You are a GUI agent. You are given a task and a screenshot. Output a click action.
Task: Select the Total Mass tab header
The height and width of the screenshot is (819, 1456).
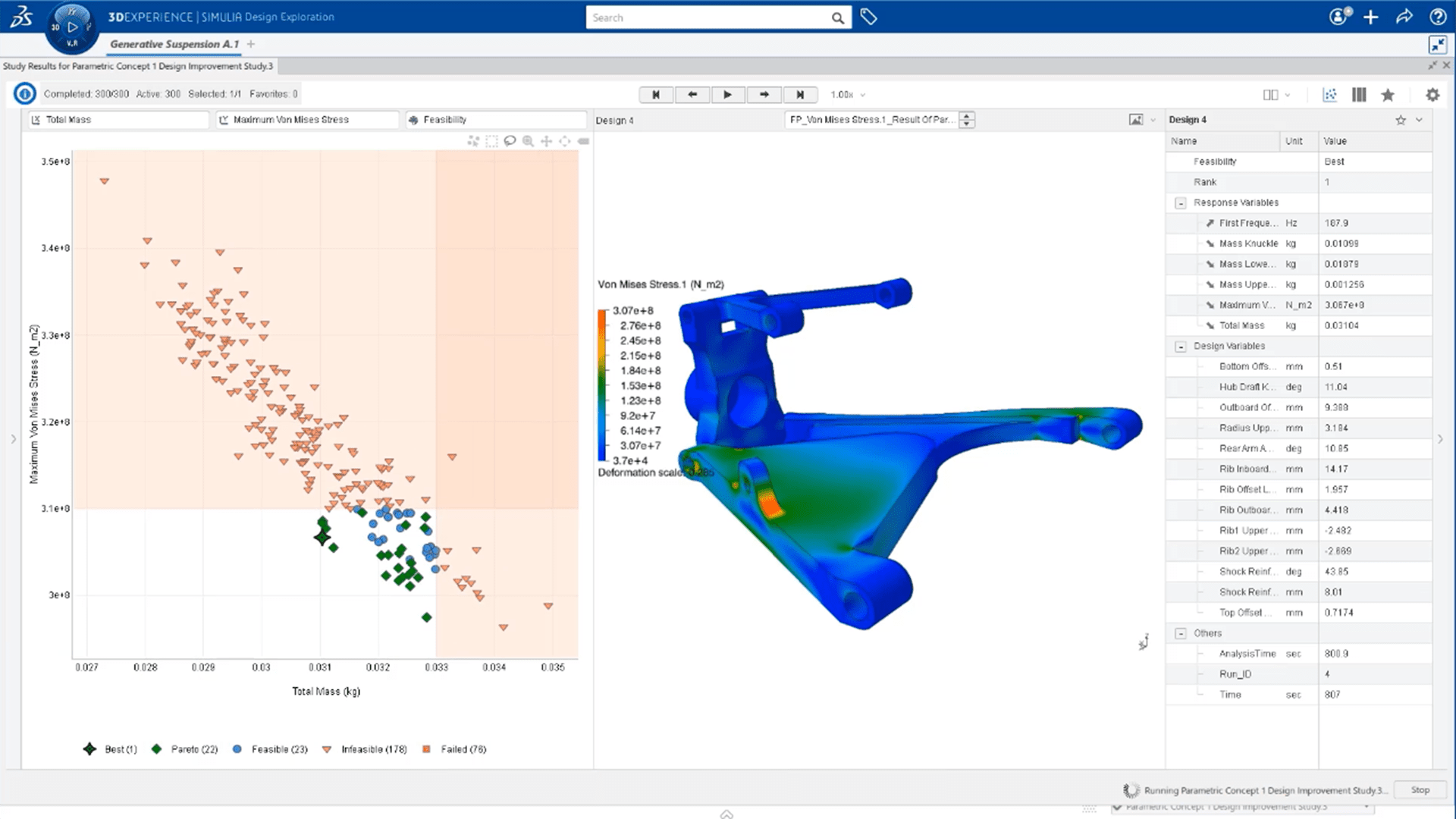pos(68,119)
